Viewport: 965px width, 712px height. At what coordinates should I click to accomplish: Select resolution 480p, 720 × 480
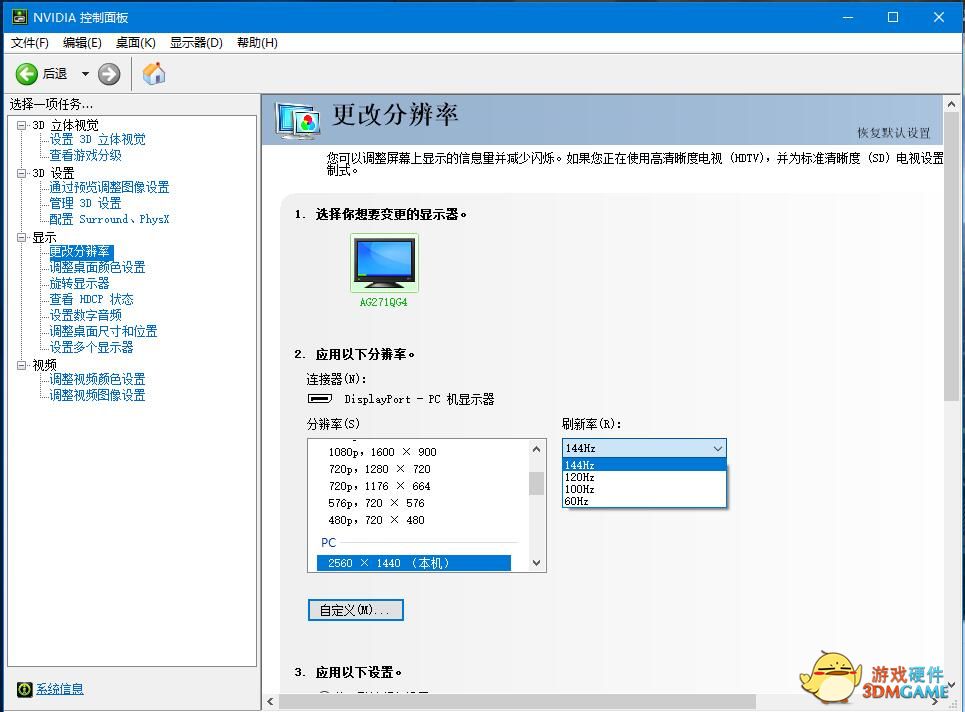tap(377, 521)
